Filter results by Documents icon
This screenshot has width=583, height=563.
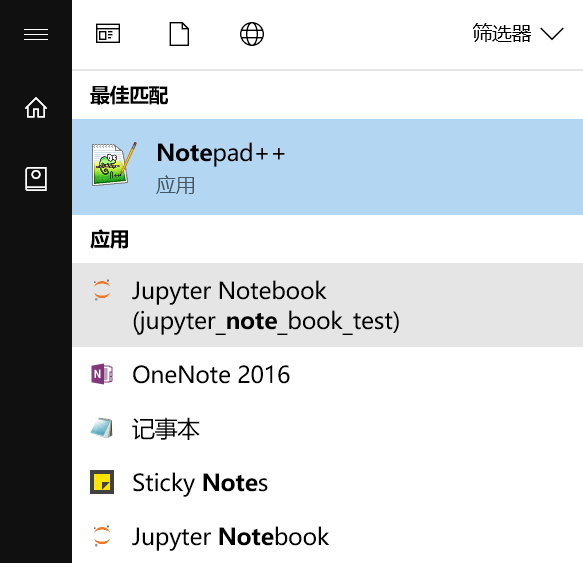pyautogui.click(x=179, y=34)
